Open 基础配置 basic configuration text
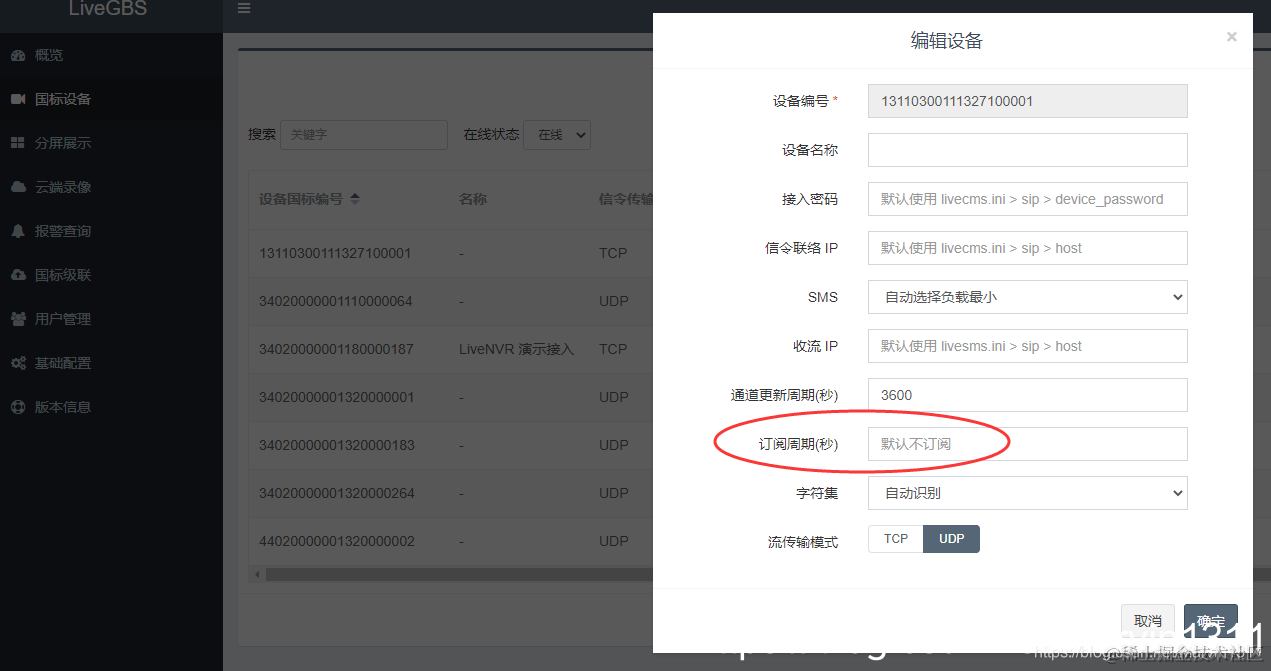 63,363
